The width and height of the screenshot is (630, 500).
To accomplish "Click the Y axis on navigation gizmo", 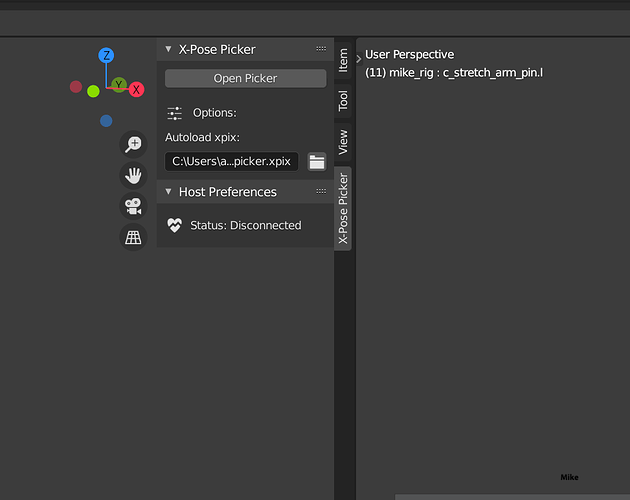I will pos(119,85).
